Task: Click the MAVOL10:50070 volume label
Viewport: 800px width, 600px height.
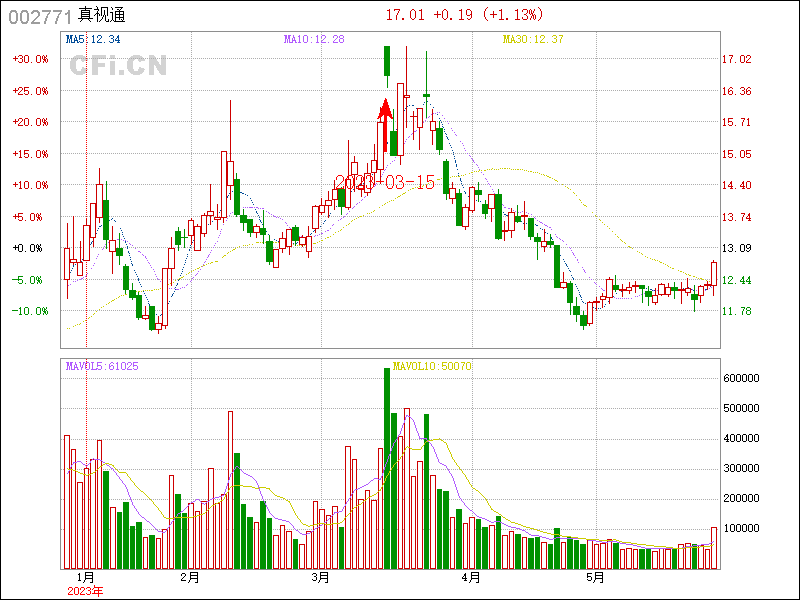Action: coord(432,367)
